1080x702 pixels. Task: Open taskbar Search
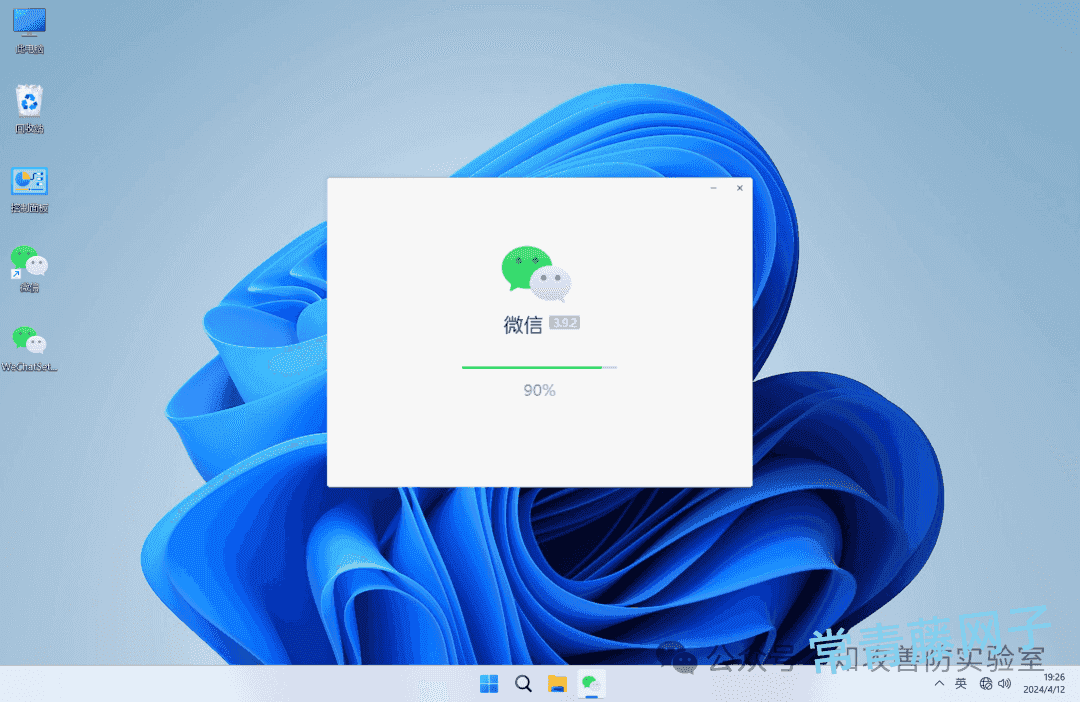[x=523, y=683]
